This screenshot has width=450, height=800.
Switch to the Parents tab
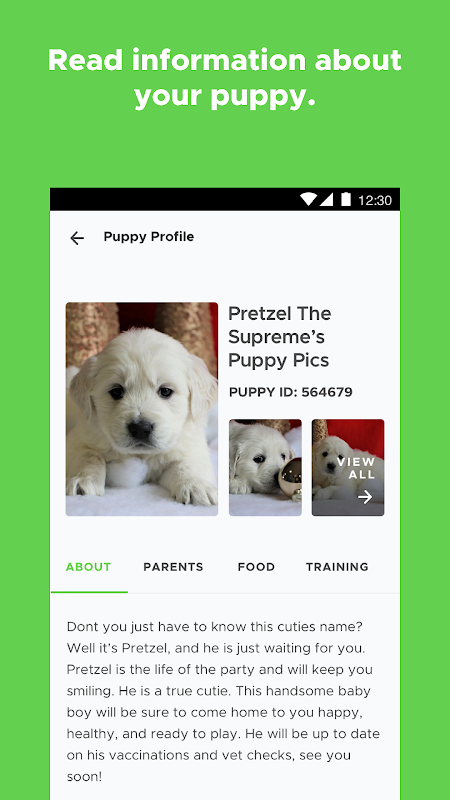tap(173, 567)
